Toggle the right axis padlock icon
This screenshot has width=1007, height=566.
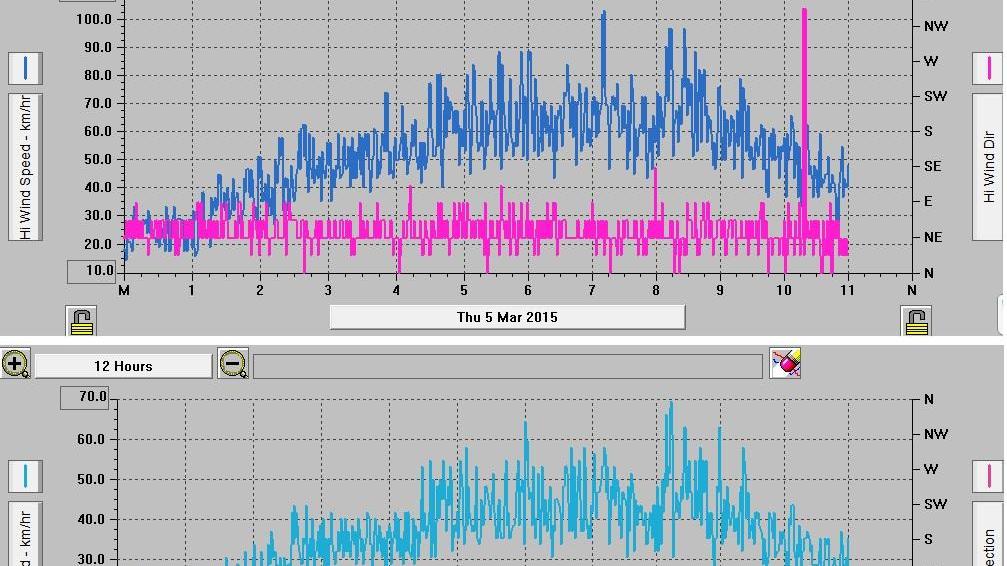[x=916, y=321]
